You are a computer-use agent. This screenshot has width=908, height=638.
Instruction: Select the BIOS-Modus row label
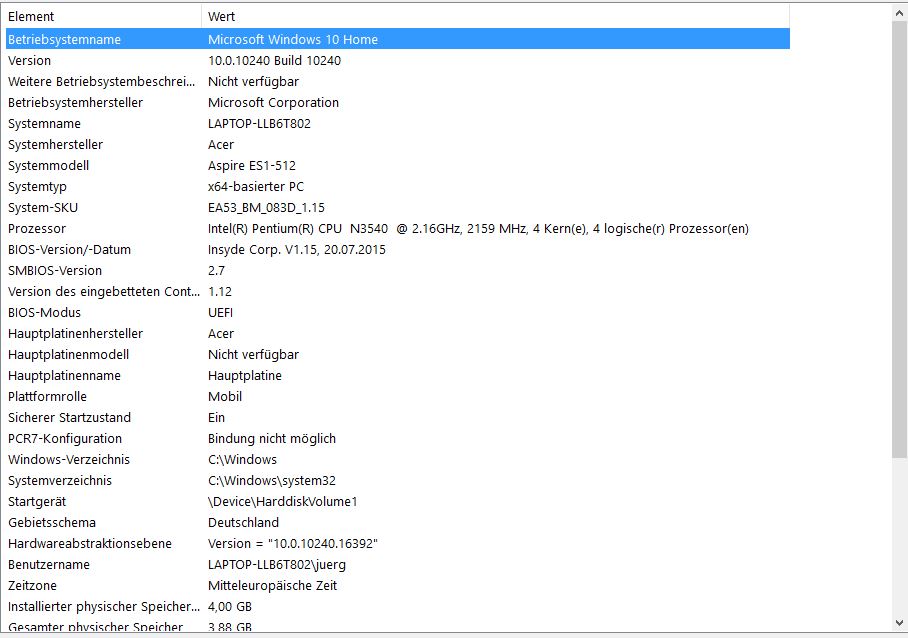(x=44, y=313)
